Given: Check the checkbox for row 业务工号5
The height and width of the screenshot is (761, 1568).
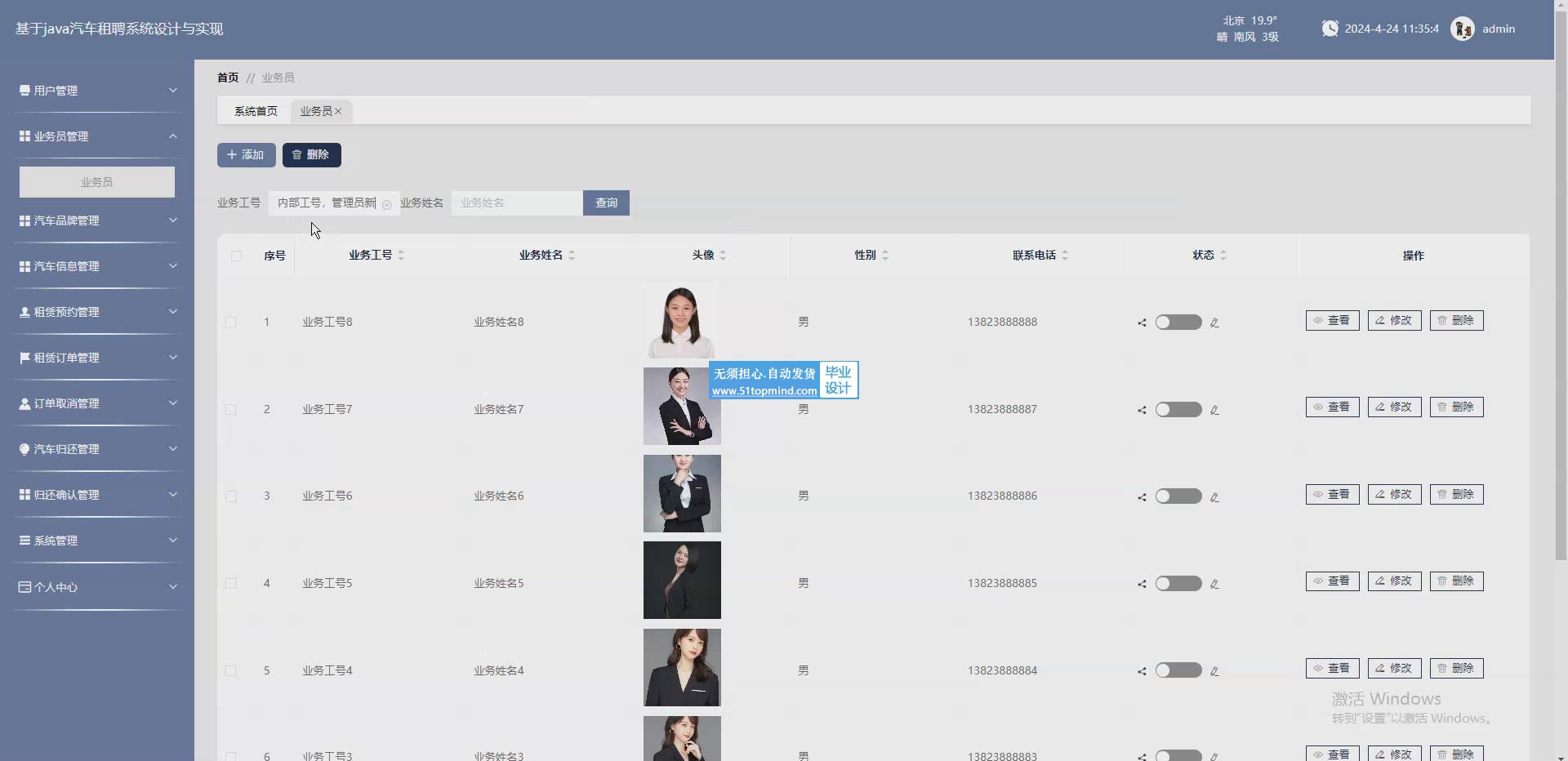Looking at the screenshot, I should (x=230, y=584).
